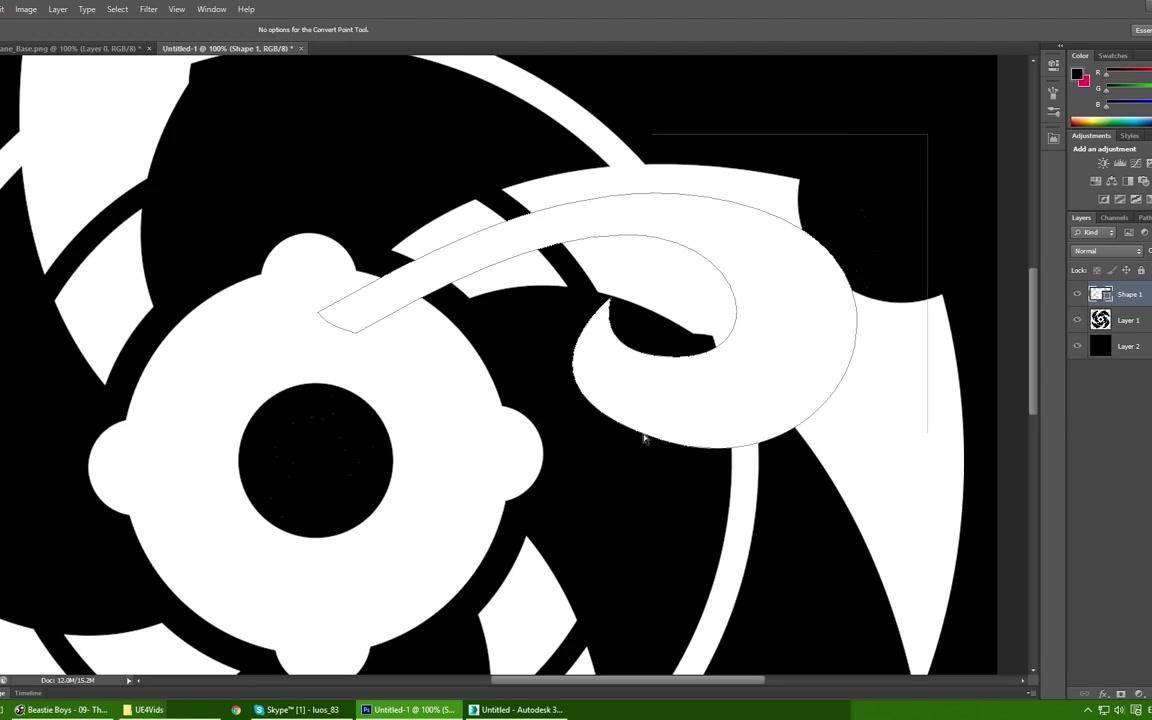Open the Normal blend mode dropdown

pyautogui.click(x=1105, y=251)
